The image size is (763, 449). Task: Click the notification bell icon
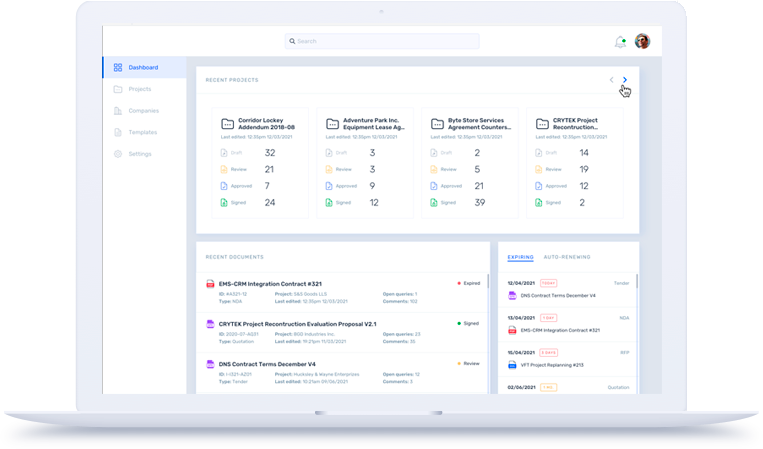click(620, 42)
